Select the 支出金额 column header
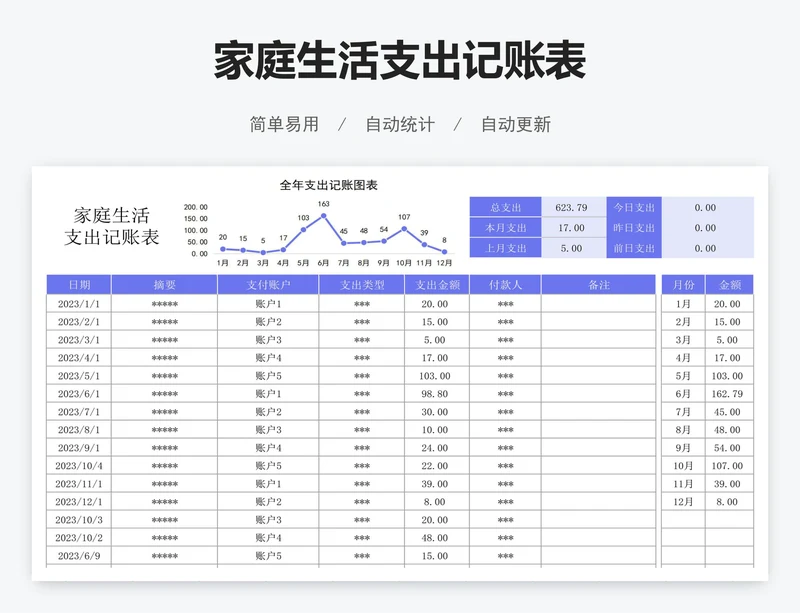This screenshot has height=613, width=800. (x=437, y=285)
